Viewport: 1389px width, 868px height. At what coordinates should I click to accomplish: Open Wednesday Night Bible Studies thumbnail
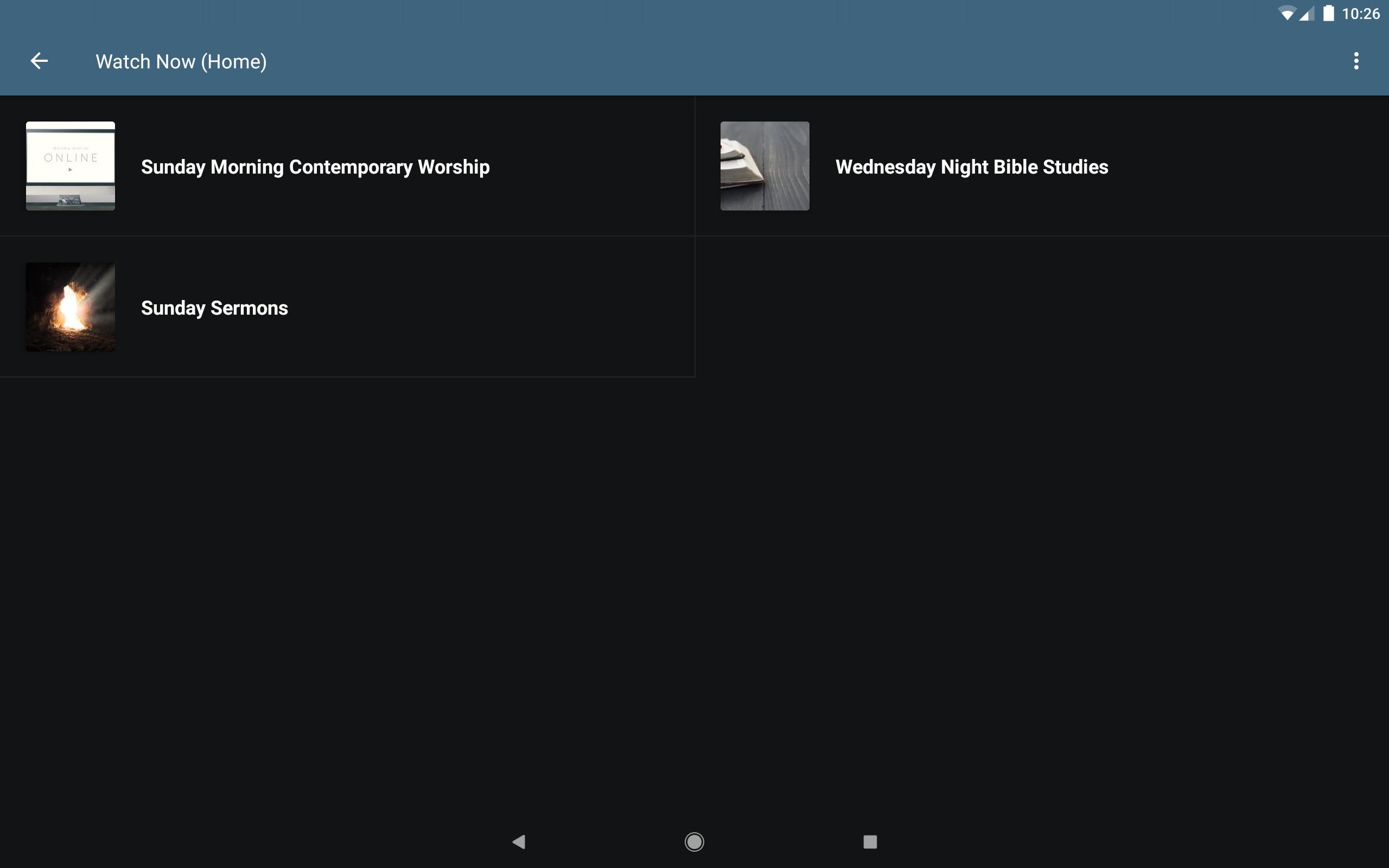(765, 166)
